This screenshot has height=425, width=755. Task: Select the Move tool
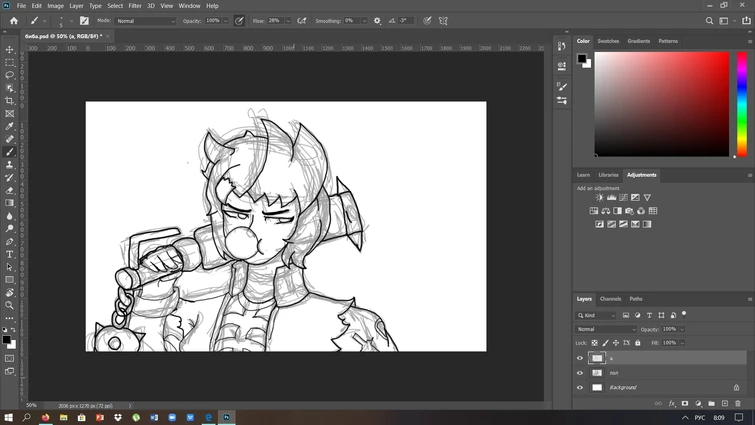coord(10,49)
